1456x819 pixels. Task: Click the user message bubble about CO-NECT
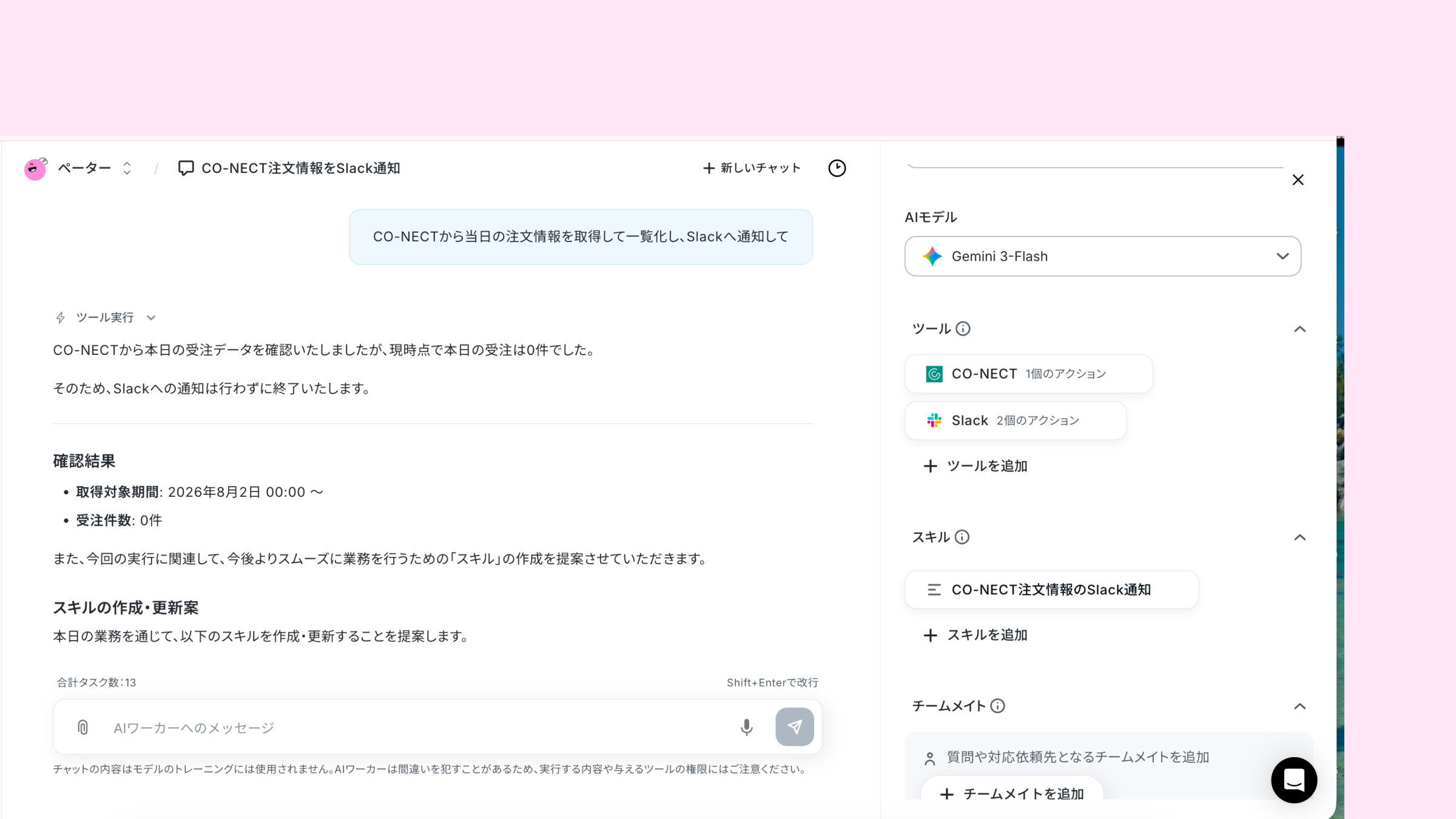tap(581, 237)
